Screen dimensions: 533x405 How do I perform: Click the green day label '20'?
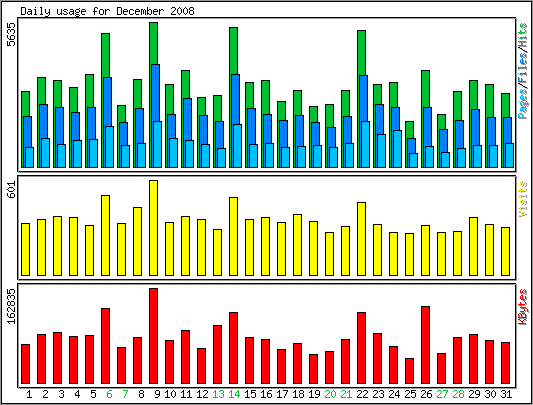(330, 394)
